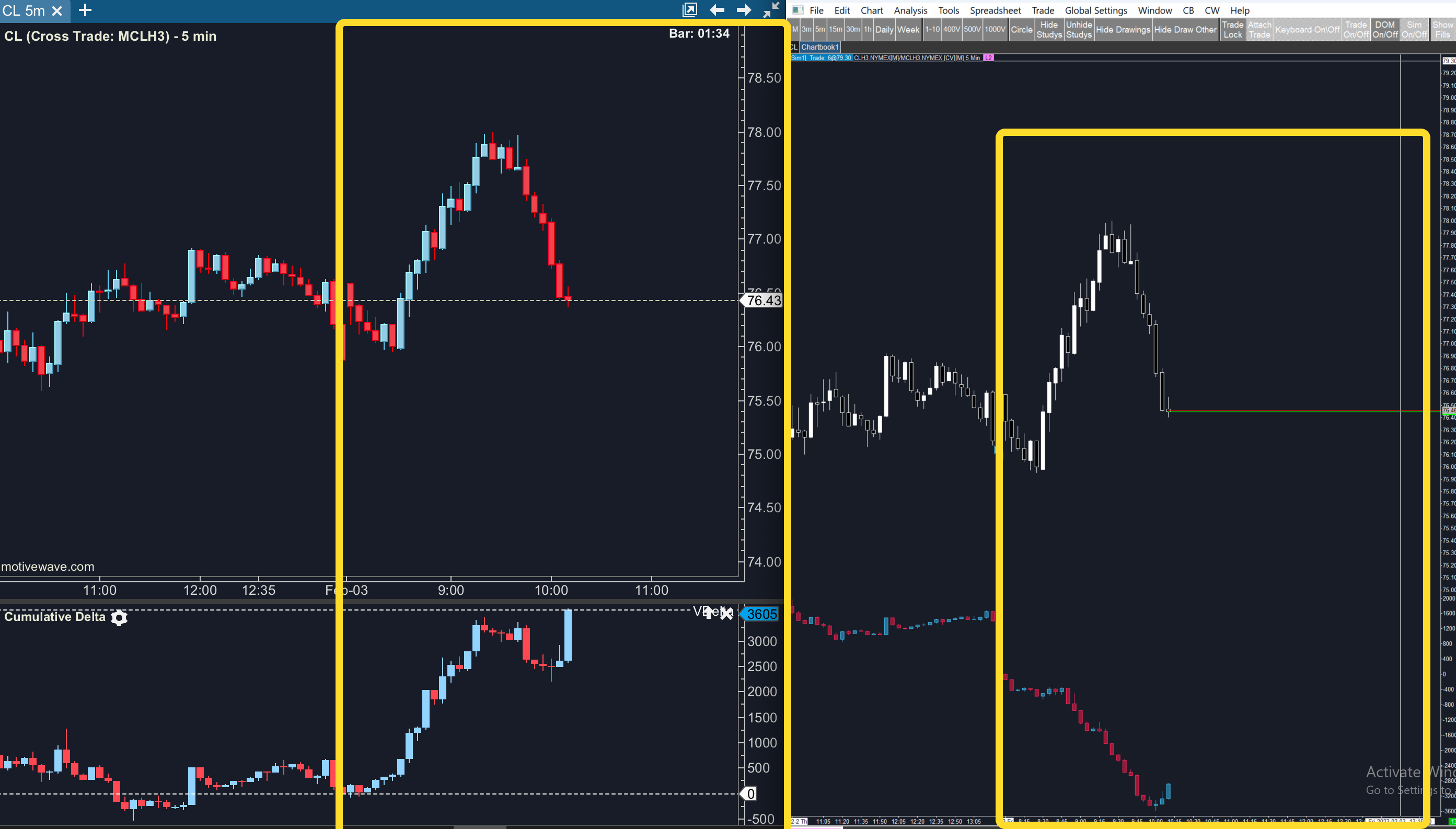Select 1000V volume bars
This screenshot has width=1456, height=829.
995,30
